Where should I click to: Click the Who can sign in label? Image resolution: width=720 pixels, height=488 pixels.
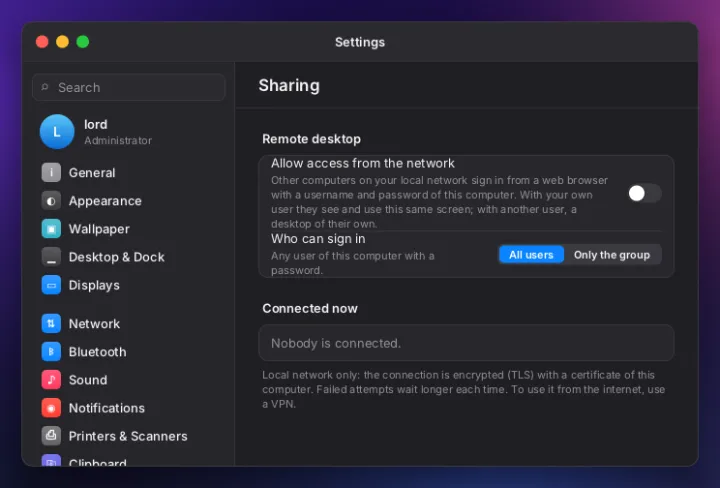(x=318, y=239)
